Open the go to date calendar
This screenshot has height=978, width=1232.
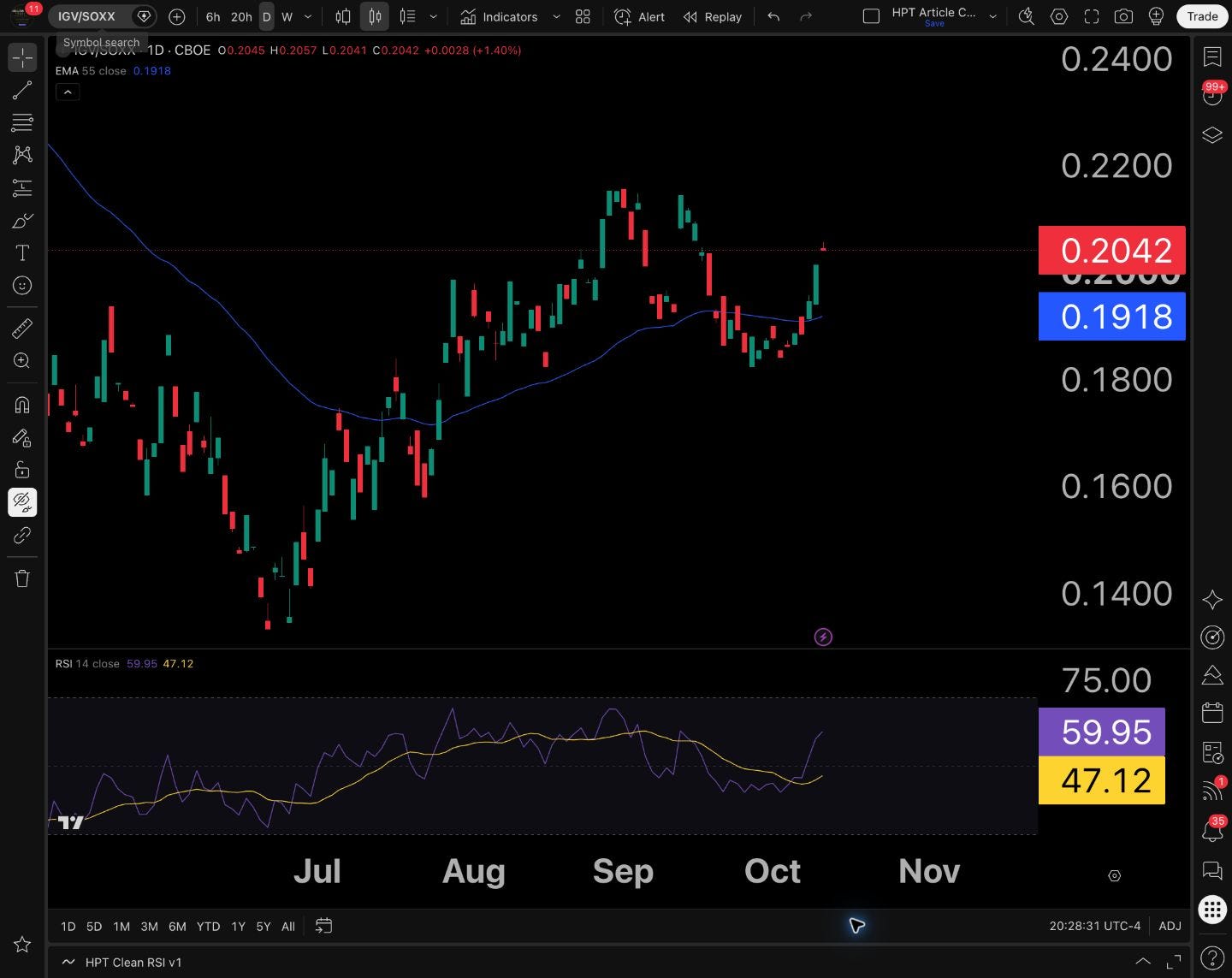(323, 926)
